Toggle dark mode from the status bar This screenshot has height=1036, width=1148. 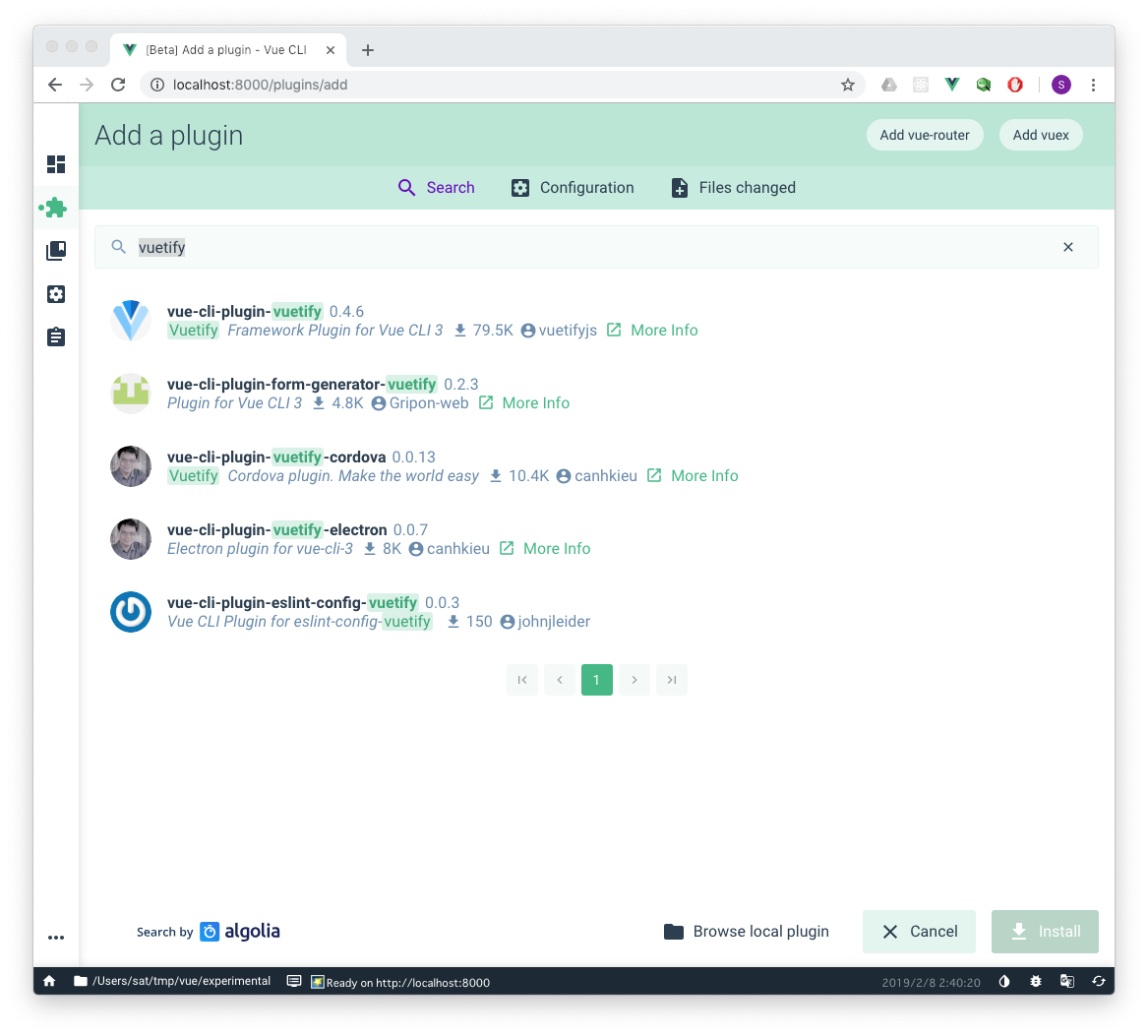[1004, 981]
